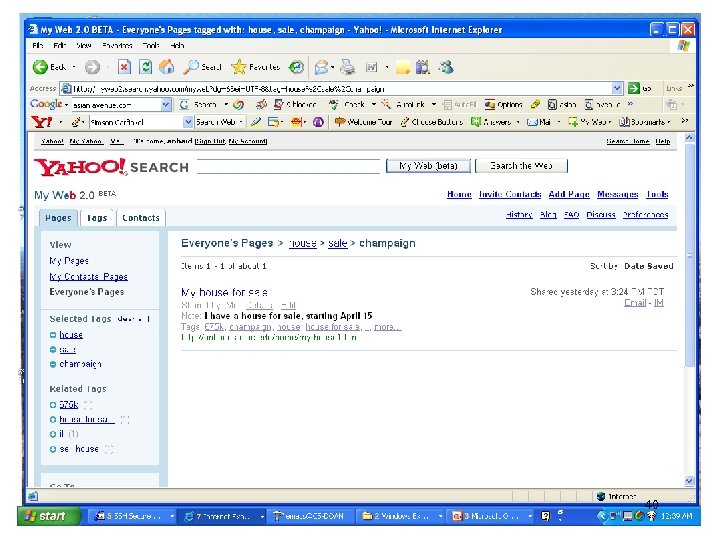The image size is (720, 540).
Task: Click the Forward navigation arrow icon
Action: (x=92, y=68)
